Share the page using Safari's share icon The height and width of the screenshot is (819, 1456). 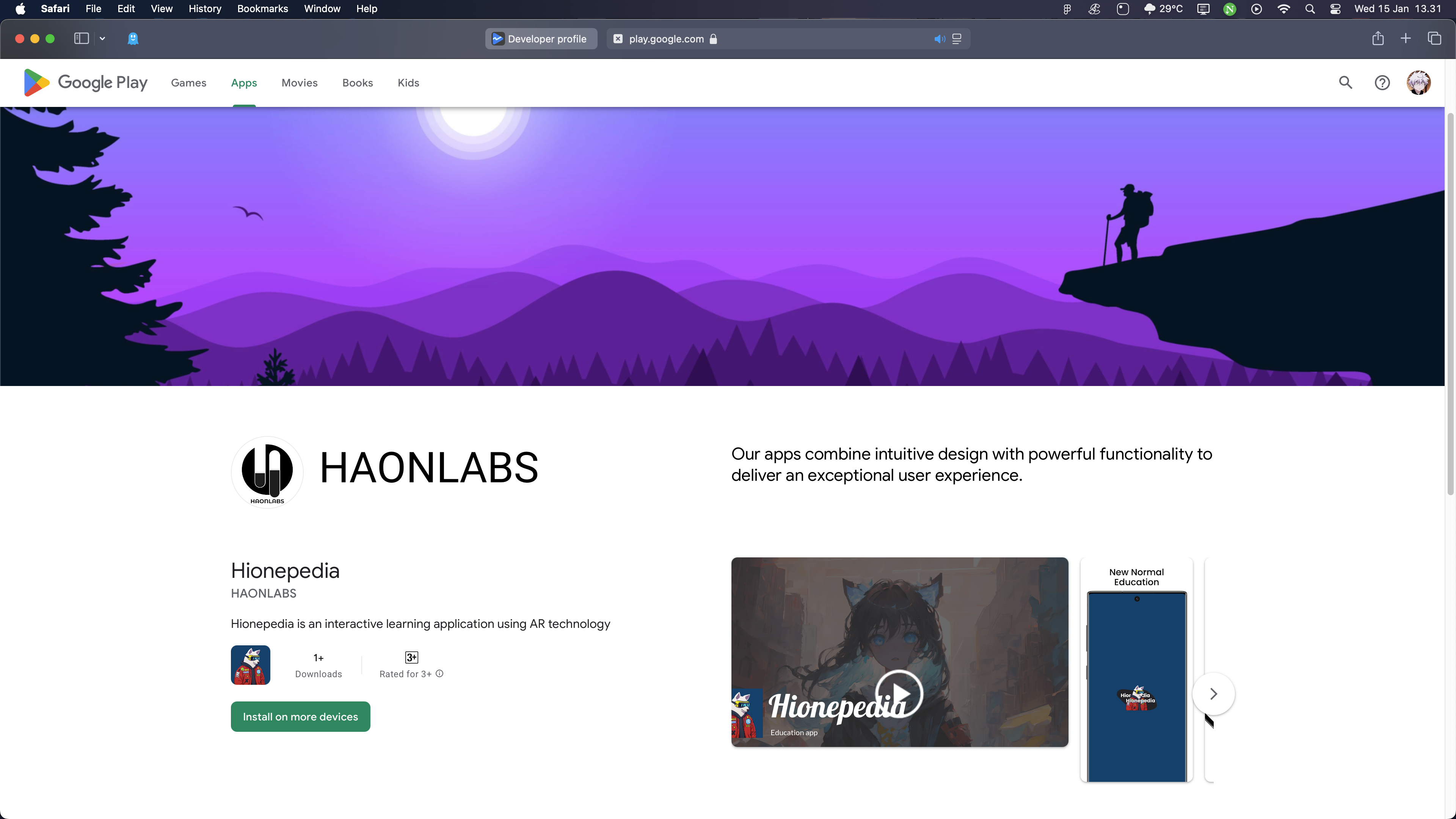[x=1378, y=38]
